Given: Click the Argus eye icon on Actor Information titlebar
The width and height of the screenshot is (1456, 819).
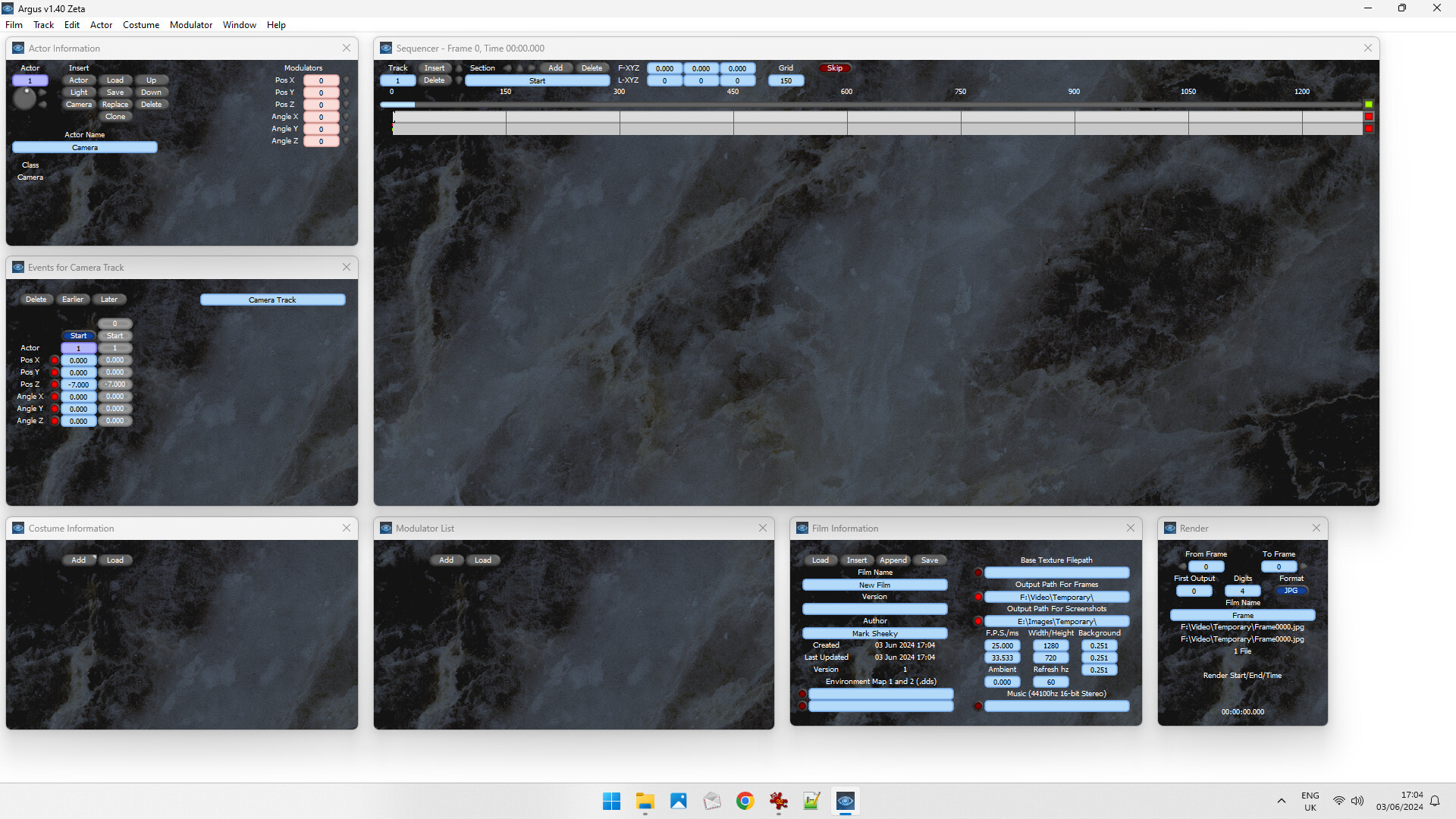Looking at the screenshot, I should coord(17,48).
